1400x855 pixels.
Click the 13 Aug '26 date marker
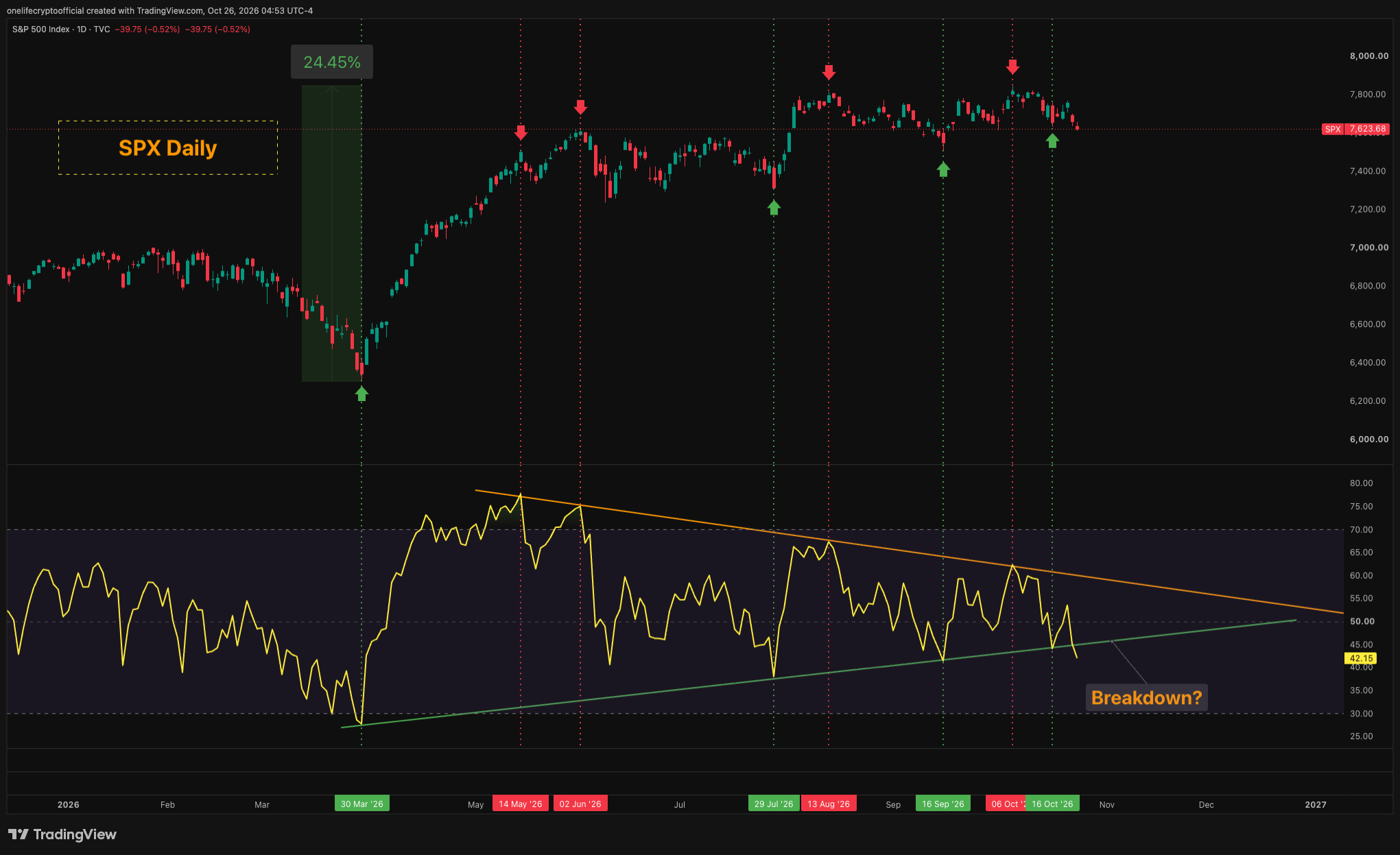pyautogui.click(x=829, y=804)
